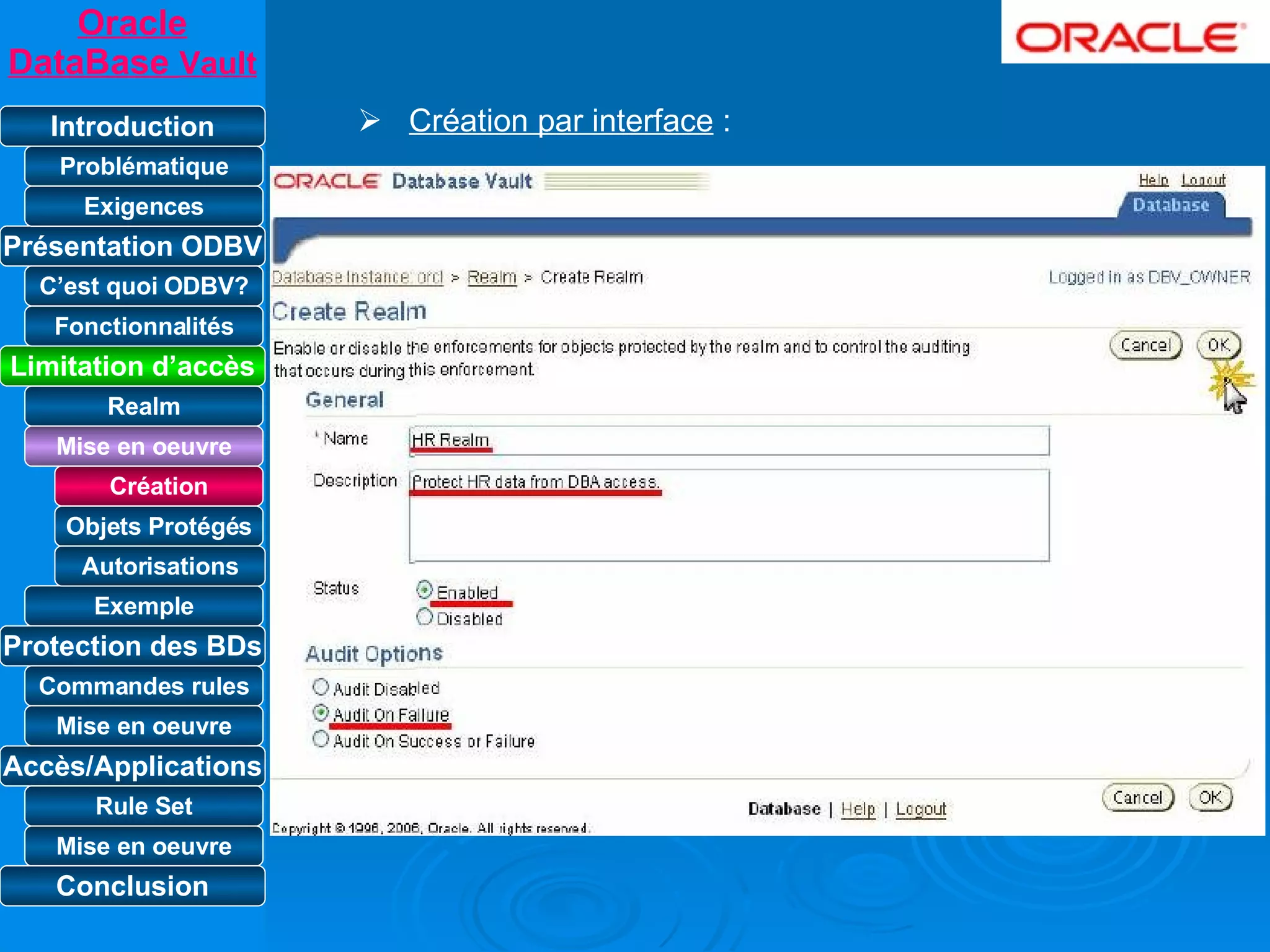Viewport: 1270px width, 952px height.
Task: Select the Création navigation item
Action: click(159, 486)
